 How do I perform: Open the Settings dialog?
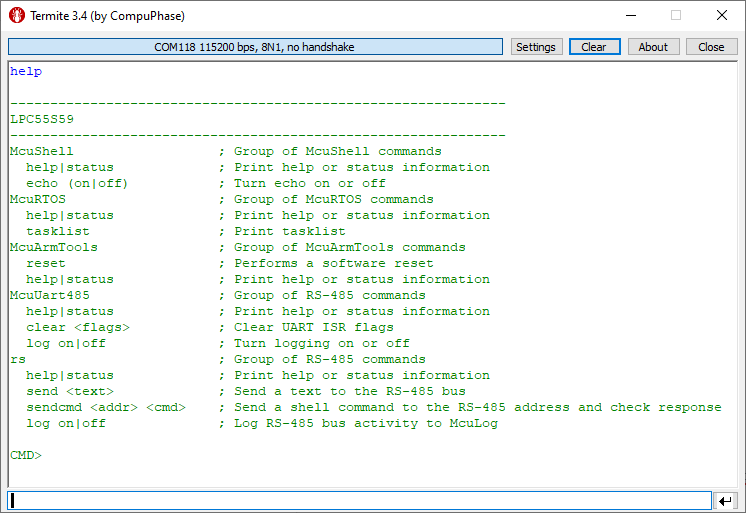point(536,47)
